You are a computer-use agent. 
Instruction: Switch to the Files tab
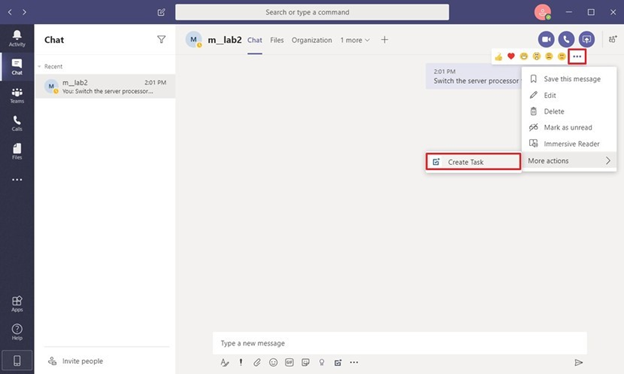pyautogui.click(x=277, y=40)
